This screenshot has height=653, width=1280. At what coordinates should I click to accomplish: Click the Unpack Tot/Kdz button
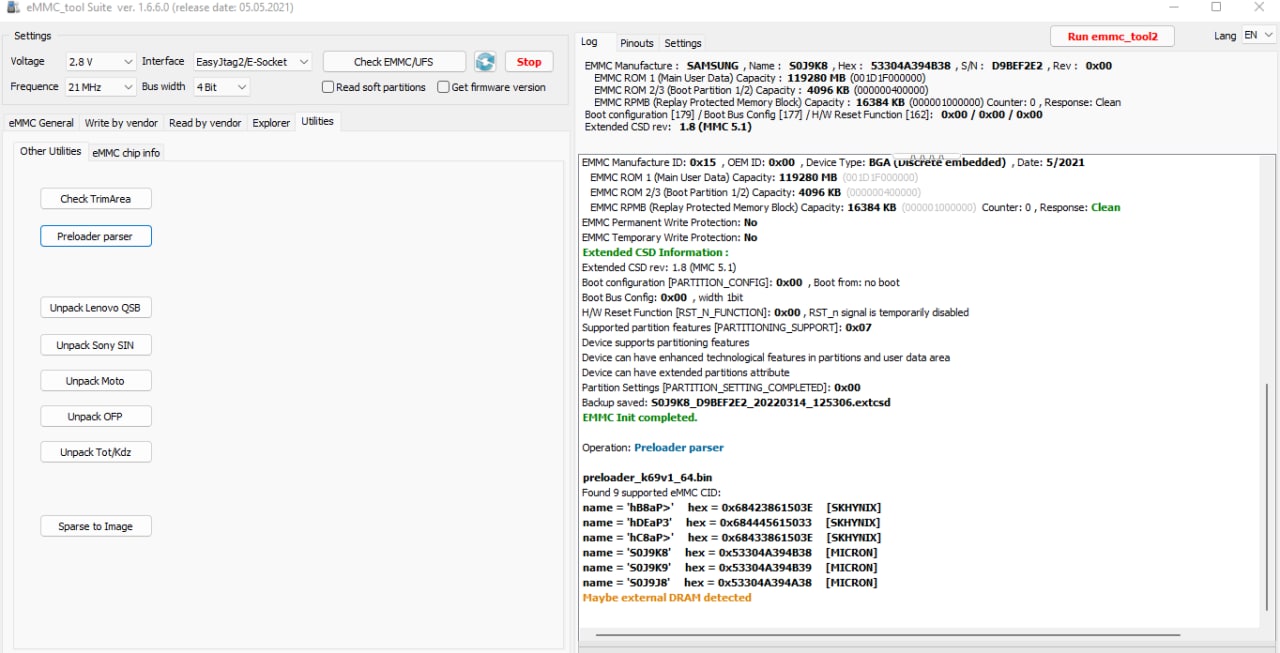point(96,452)
